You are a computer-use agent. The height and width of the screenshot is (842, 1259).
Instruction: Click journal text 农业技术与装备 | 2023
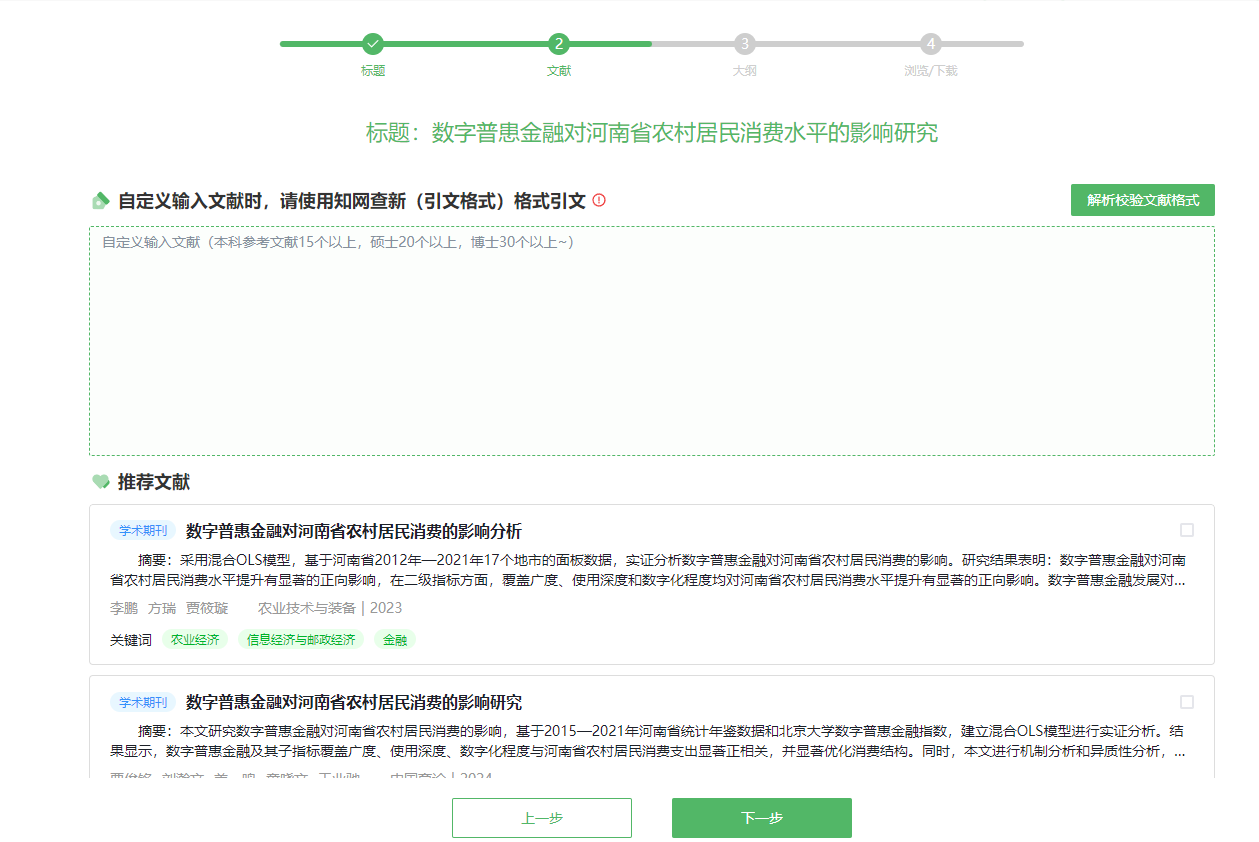coord(330,608)
